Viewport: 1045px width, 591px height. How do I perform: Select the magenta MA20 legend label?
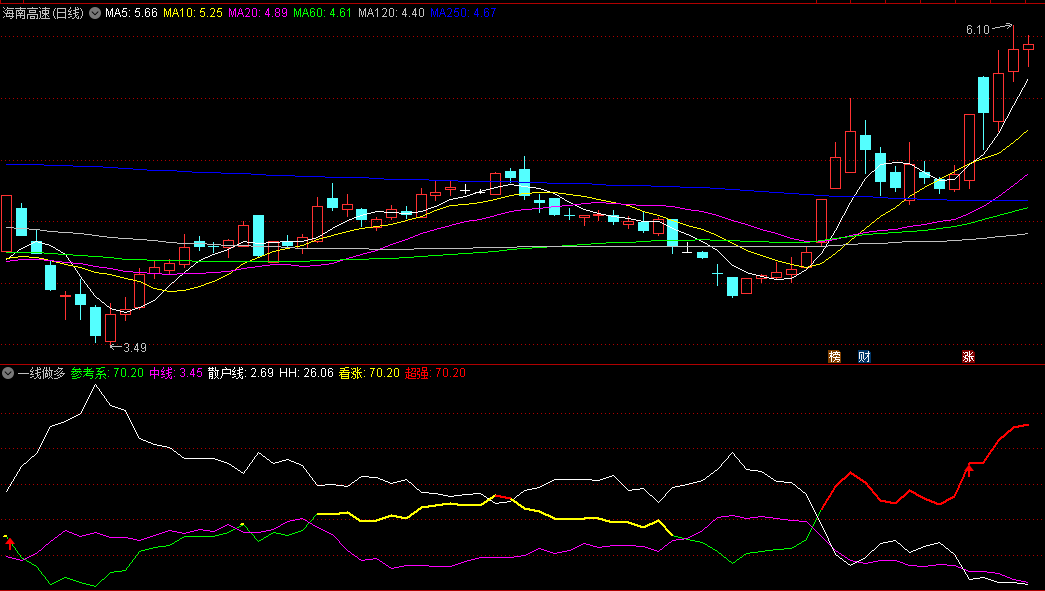(258, 14)
